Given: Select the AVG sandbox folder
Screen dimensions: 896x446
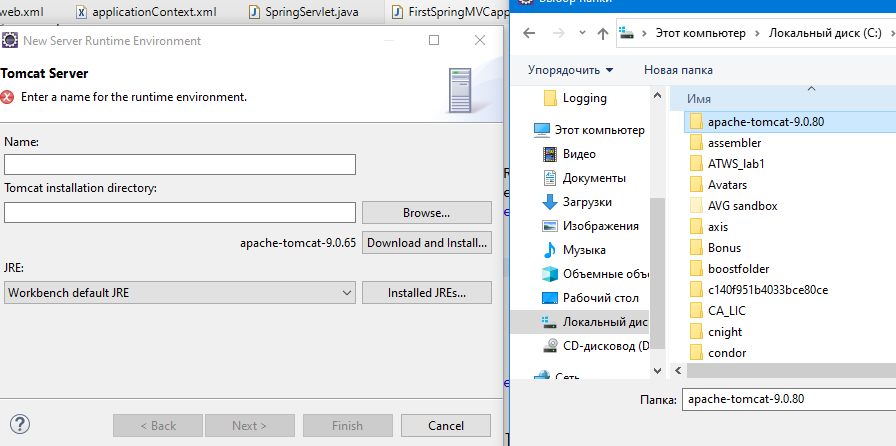Looking at the screenshot, I should 742,206.
